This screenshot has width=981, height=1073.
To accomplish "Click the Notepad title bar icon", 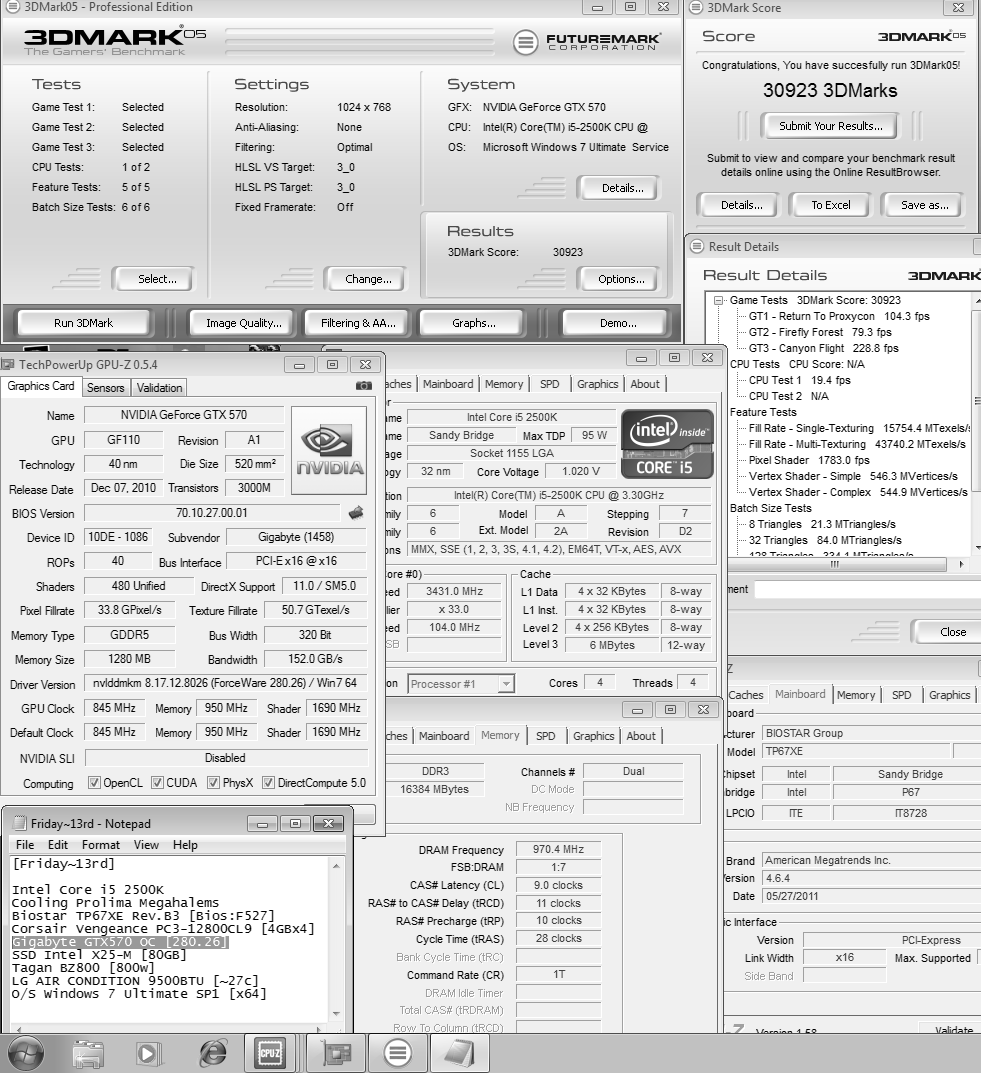I will 20,823.
